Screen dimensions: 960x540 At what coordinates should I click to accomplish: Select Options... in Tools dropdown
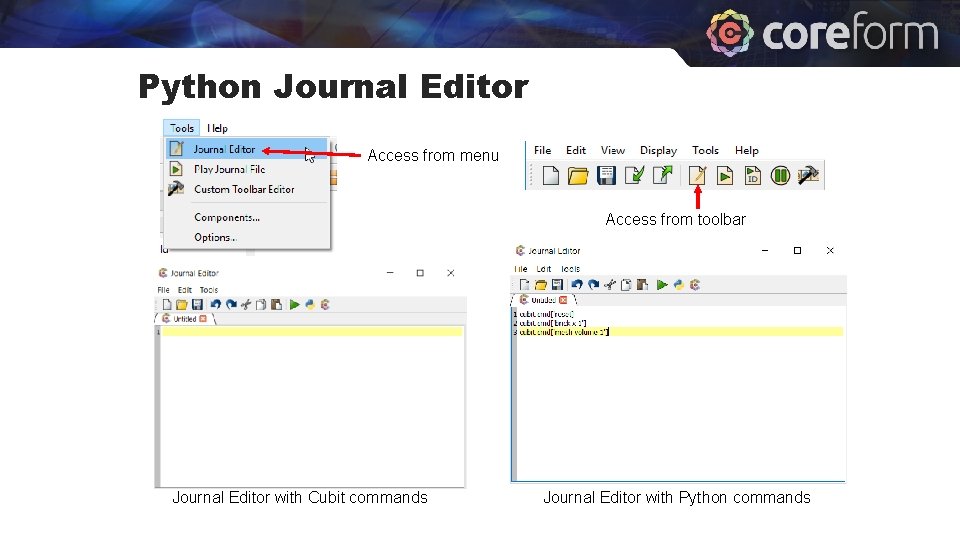247,237
